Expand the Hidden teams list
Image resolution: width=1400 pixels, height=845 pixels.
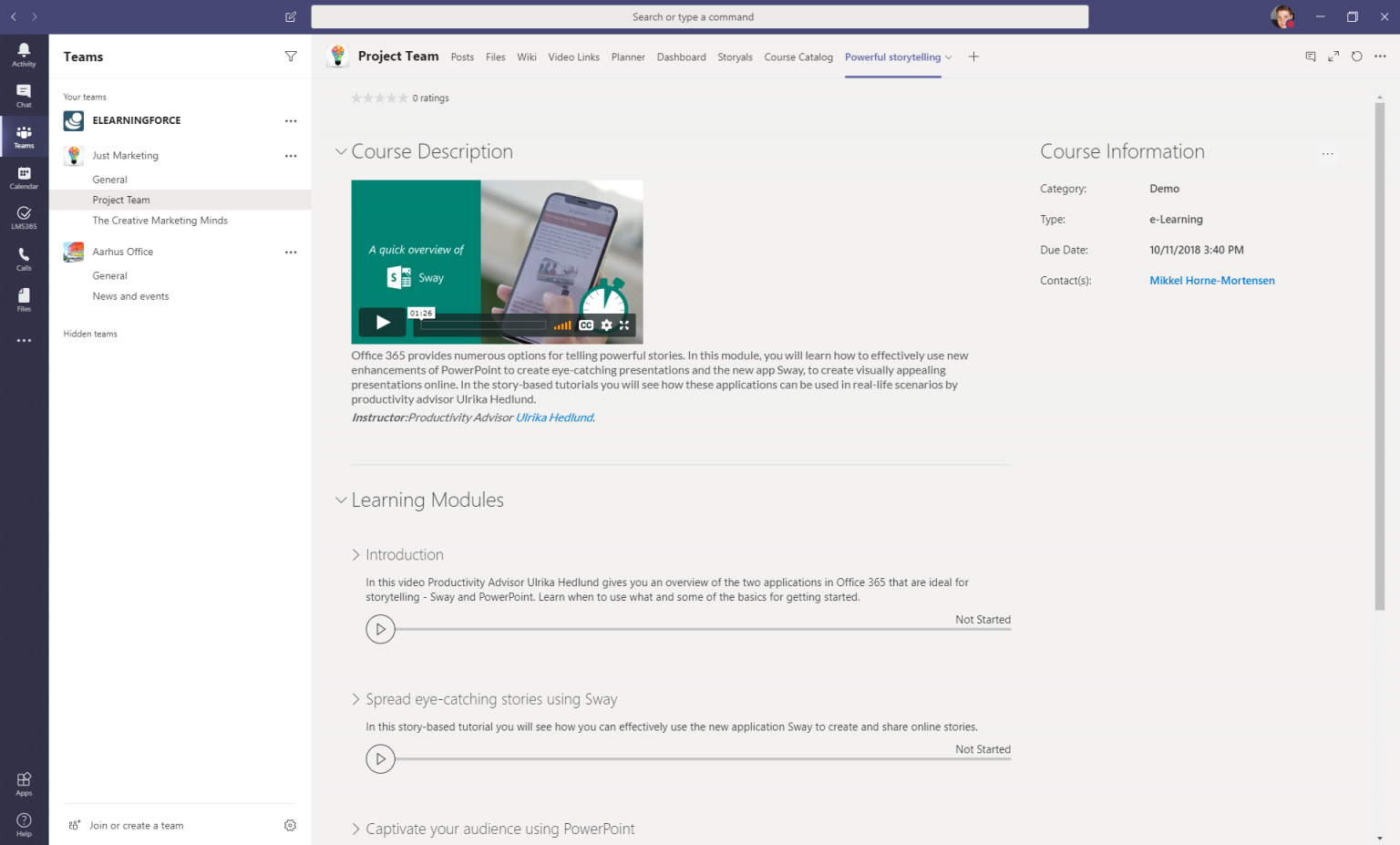click(90, 334)
